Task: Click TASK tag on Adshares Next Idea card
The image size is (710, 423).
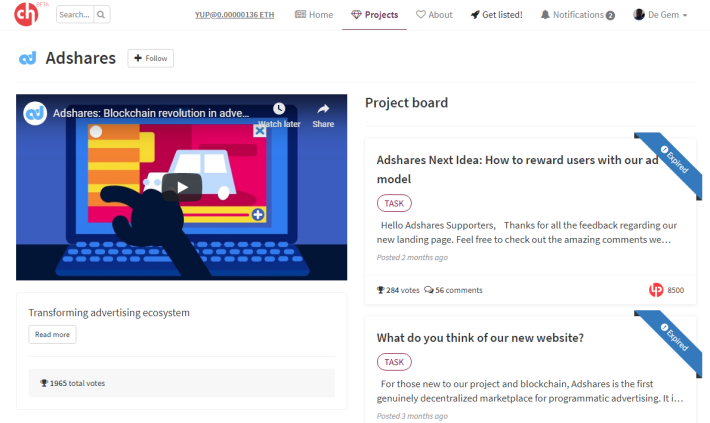Action: pos(394,203)
